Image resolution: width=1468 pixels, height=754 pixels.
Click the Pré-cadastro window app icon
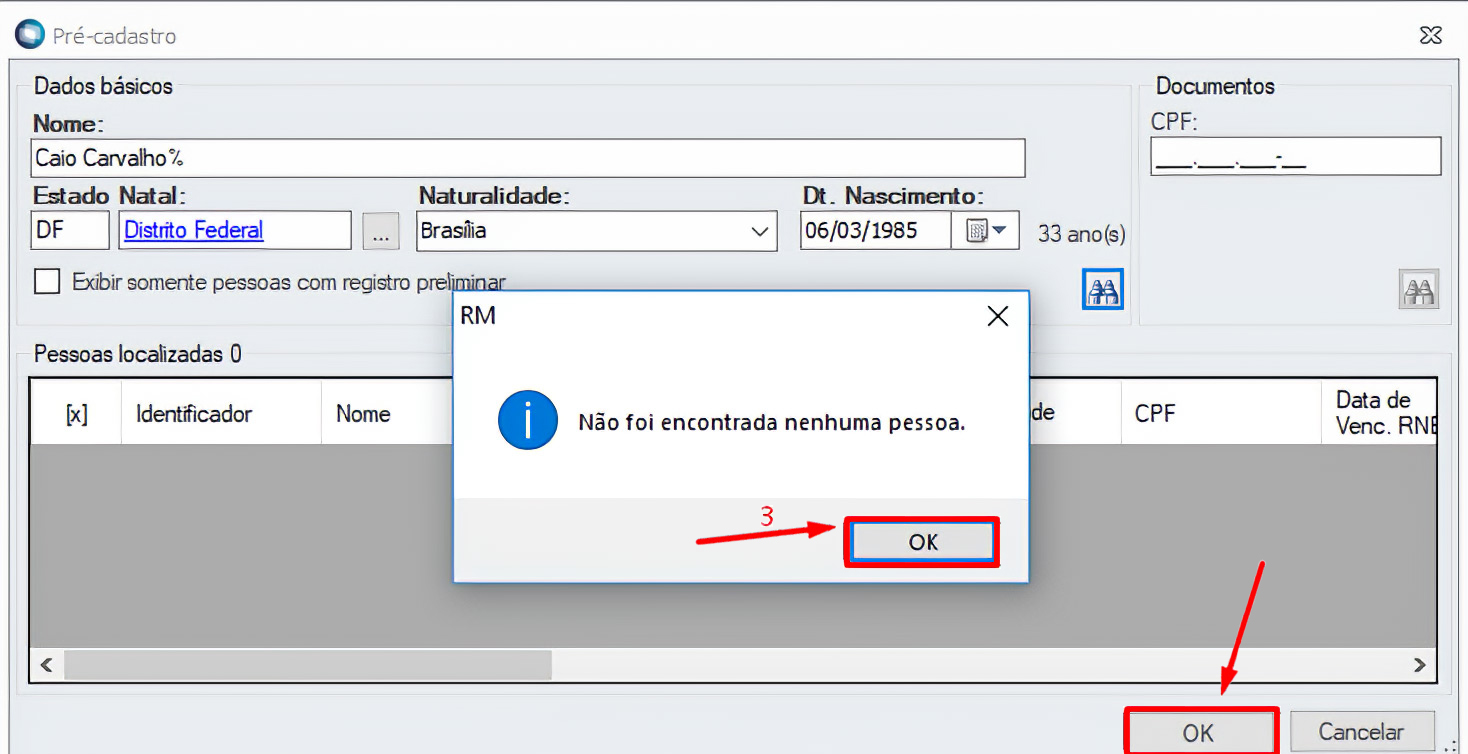29,35
